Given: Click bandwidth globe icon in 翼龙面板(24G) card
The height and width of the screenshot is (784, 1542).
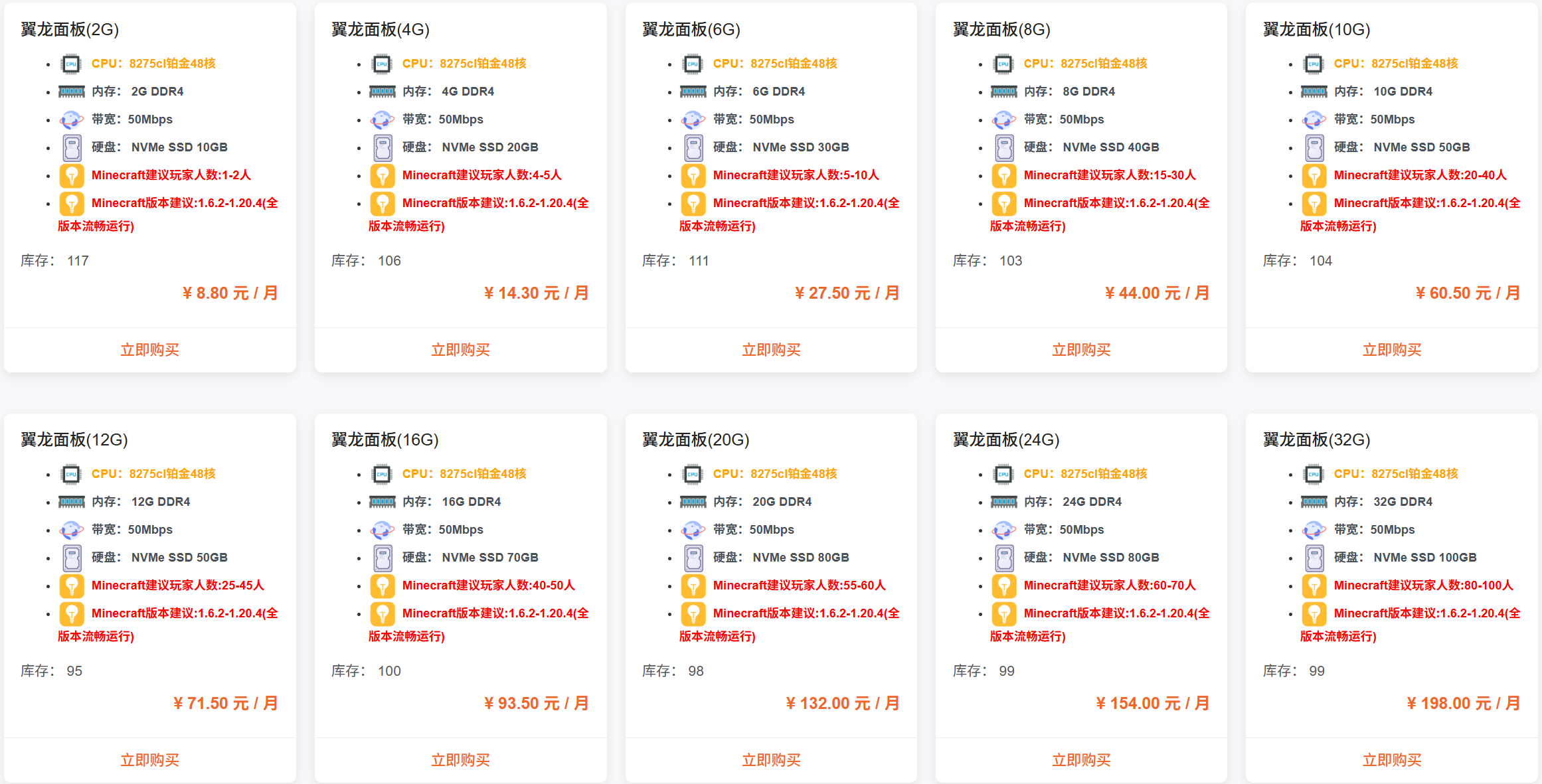Looking at the screenshot, I should pyautogui.click(x=1003, y=530).
